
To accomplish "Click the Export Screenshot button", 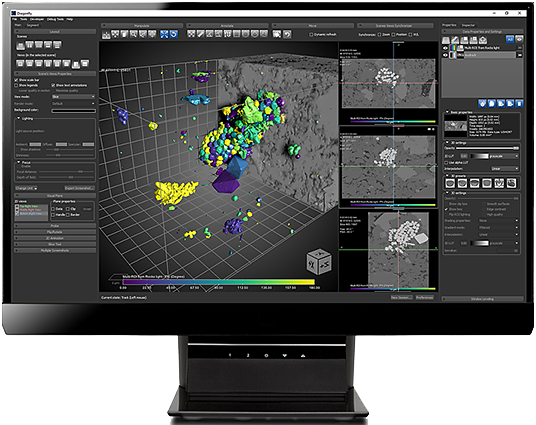I will pos(79,188).
